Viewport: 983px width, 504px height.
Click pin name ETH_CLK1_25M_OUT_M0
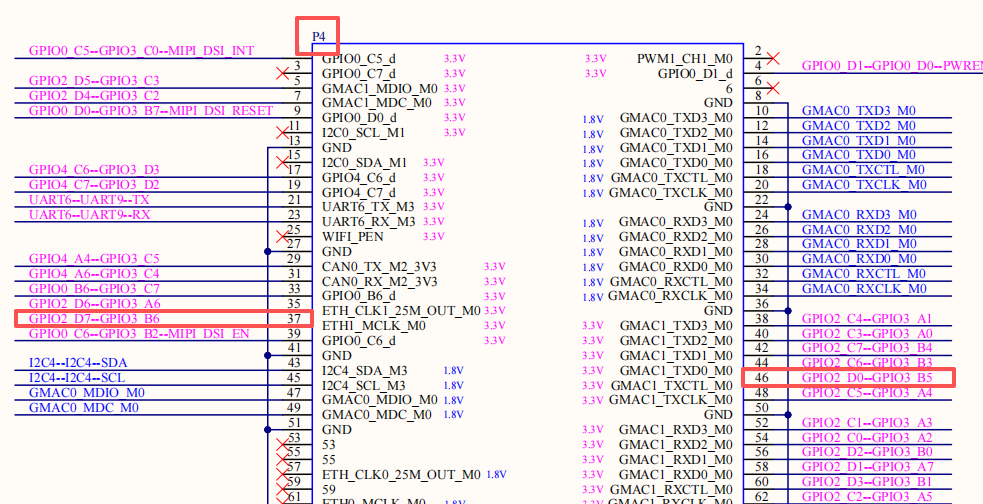click(x=401, y=310)
